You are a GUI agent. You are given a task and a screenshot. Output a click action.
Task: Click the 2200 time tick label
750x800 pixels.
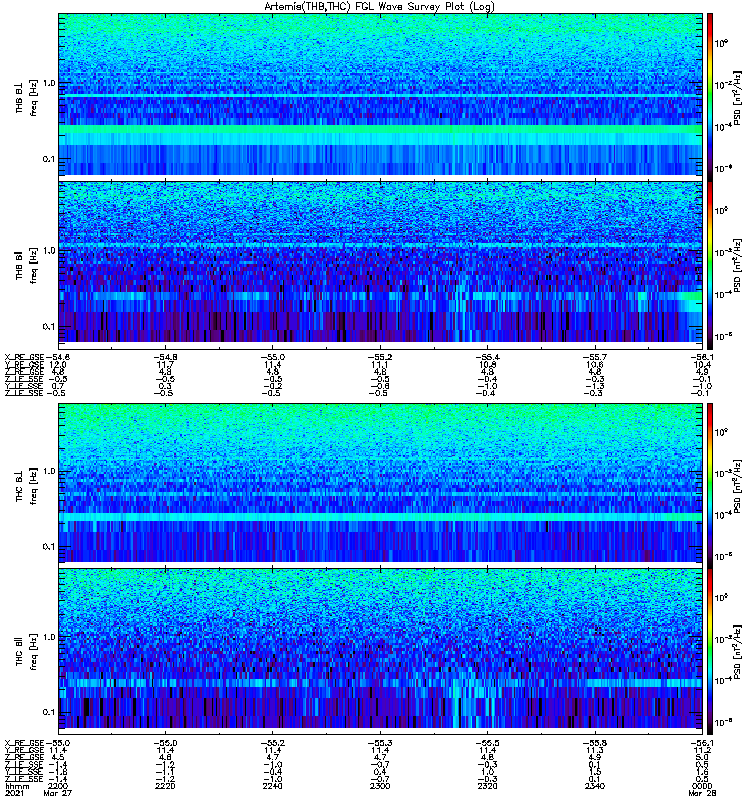tap(57, 786)
